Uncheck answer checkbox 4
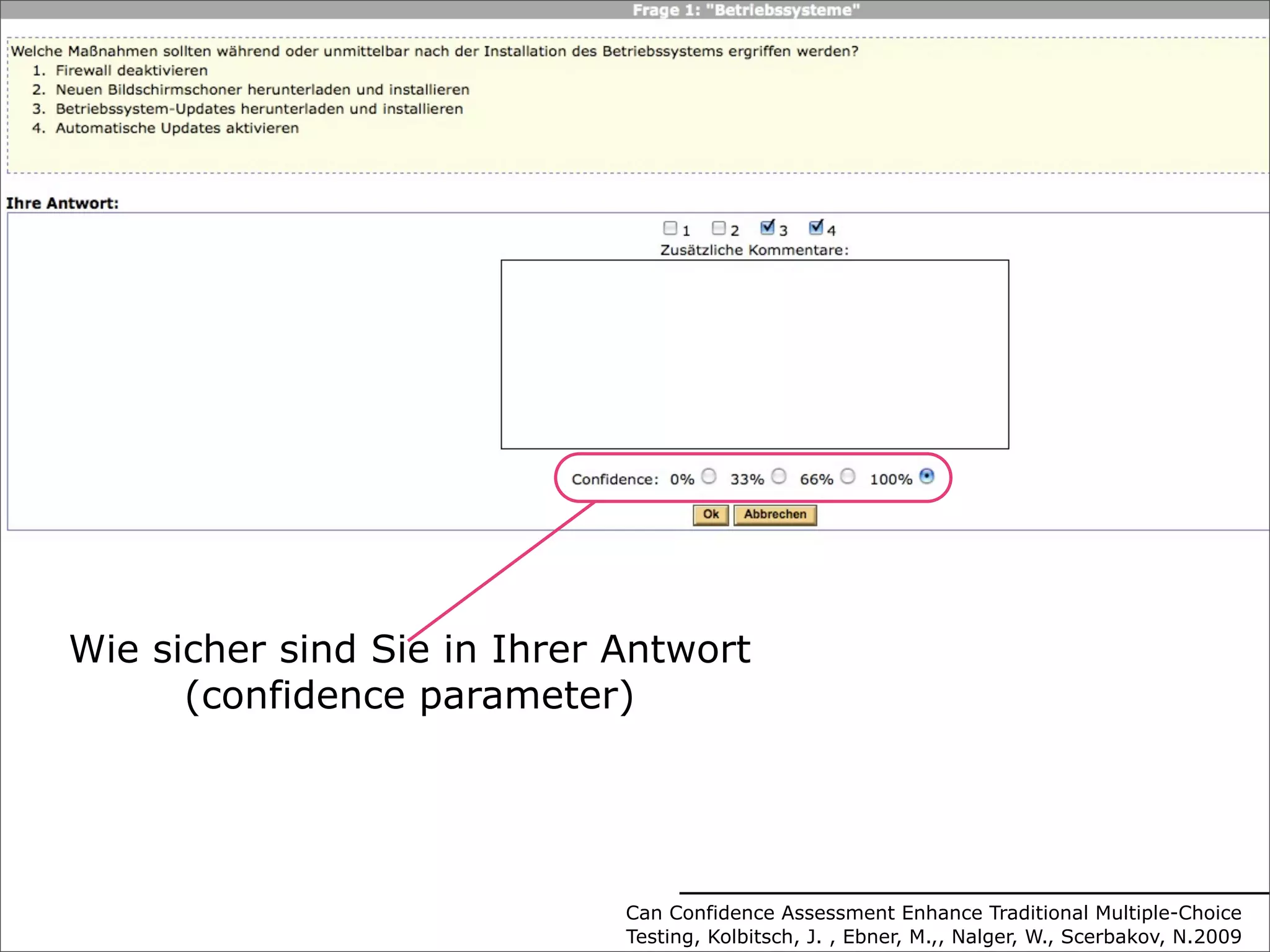This screenshot has width=1270, height=952. pyautogui.click(x=816, y=228)
